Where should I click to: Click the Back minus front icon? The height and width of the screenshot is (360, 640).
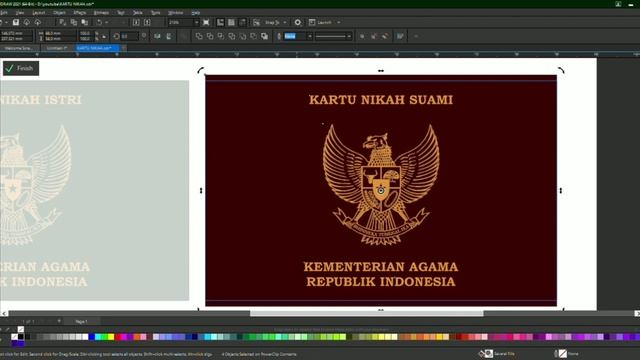[x=253, y=36]
